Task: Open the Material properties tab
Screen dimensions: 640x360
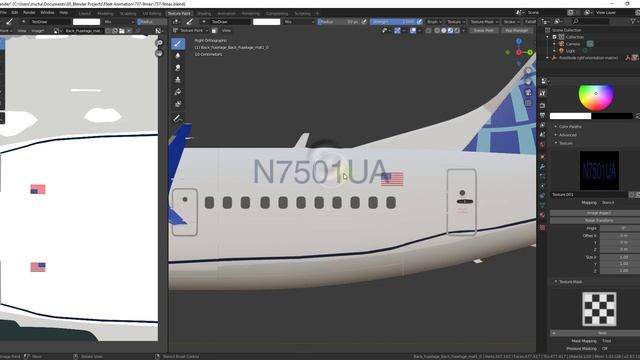Action: coord(542,215)
